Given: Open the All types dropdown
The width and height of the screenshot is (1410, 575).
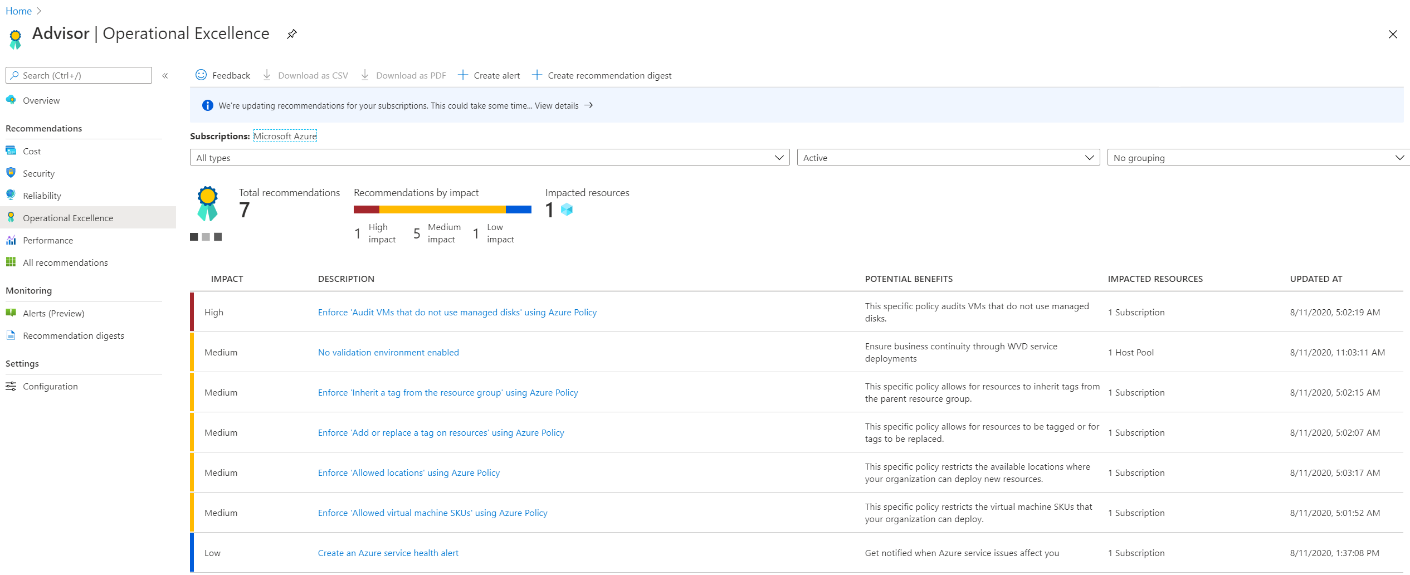Looking at the screenshot, I should coord(490,158).
